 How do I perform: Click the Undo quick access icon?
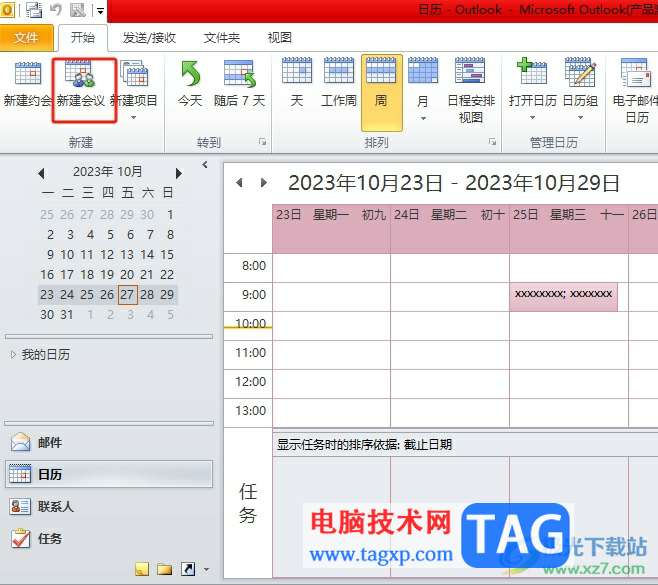(x=56, y=10)
